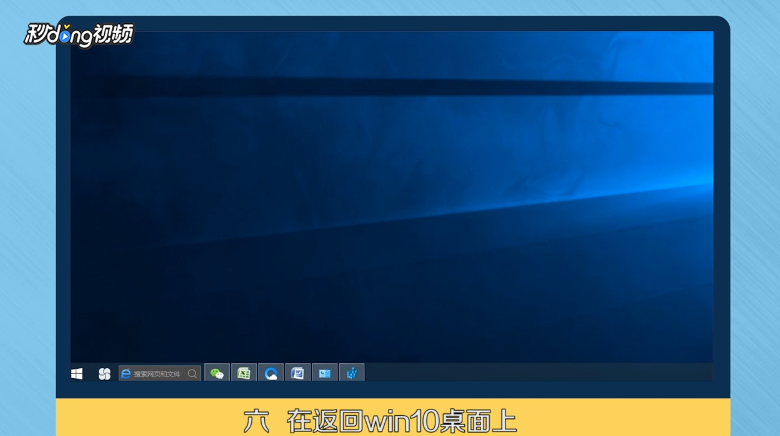Open Excel from the taskbar
This screenshot has width=780, height=436.
244,373
